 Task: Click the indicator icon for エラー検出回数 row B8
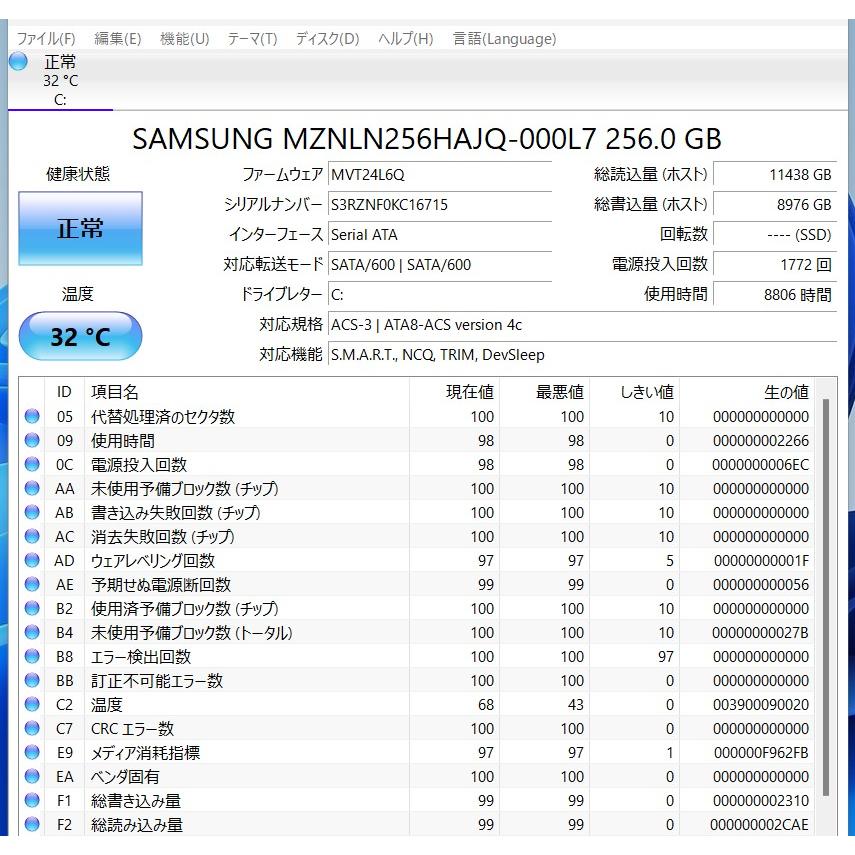pyautogui.click(x=32, y=656)
